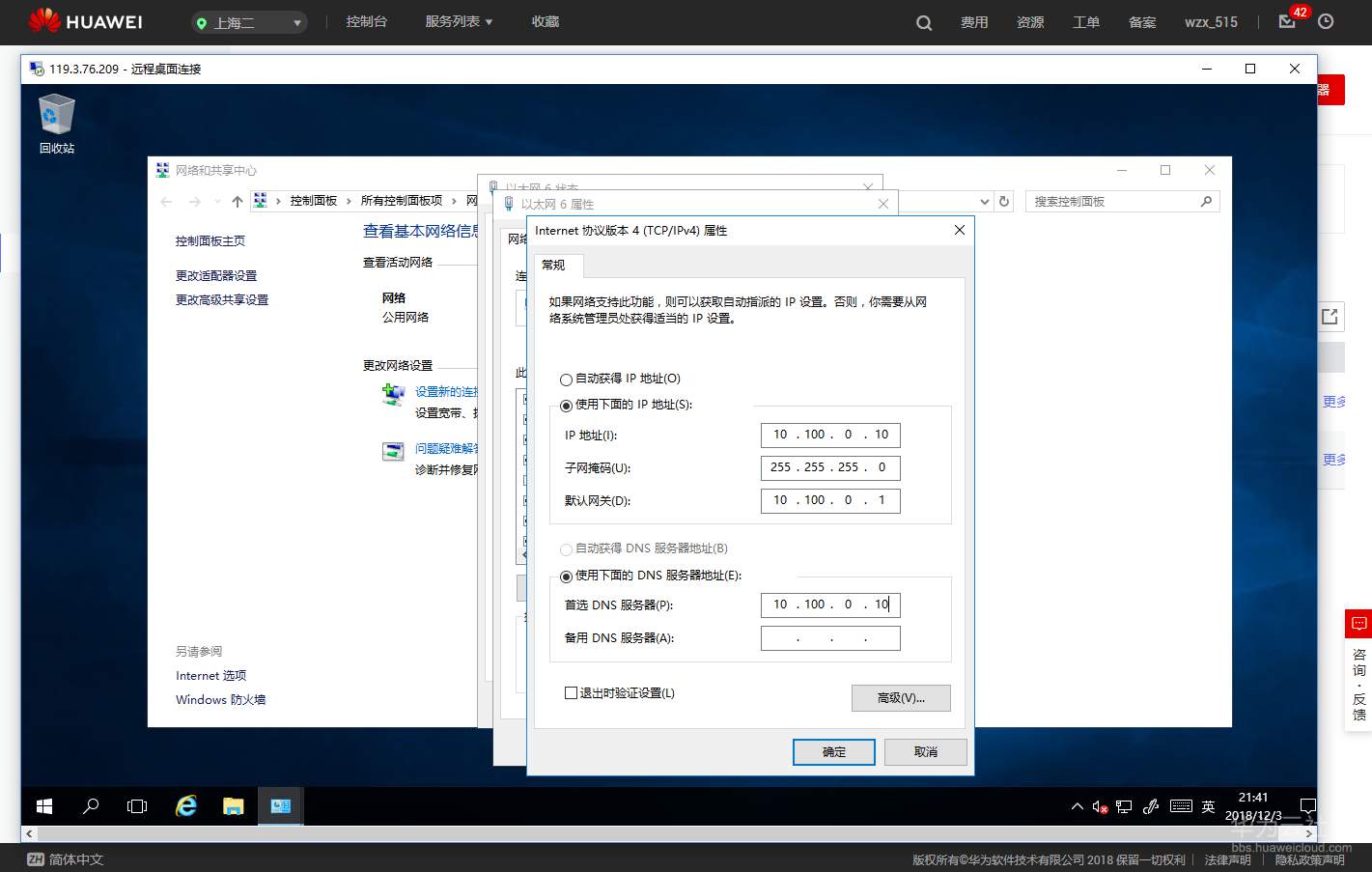Enable the 退出时验证设置 checkbox
1372x872 pixels.
(571, 692)
